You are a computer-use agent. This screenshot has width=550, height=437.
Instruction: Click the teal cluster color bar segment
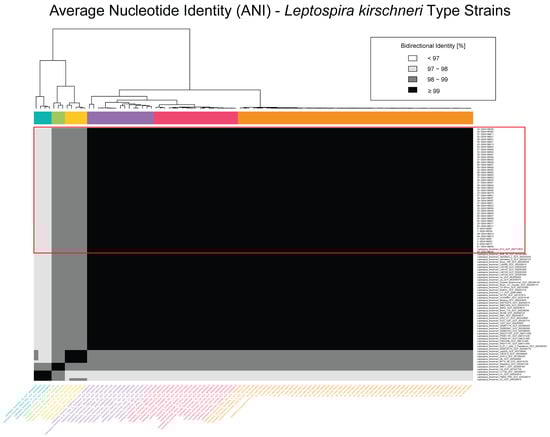point(43,118)
